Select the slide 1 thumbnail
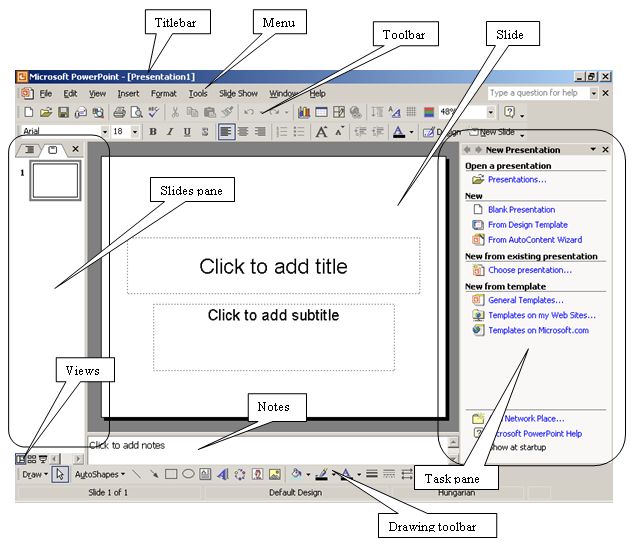Screen dimensions: 633x548 click(55, 181)
